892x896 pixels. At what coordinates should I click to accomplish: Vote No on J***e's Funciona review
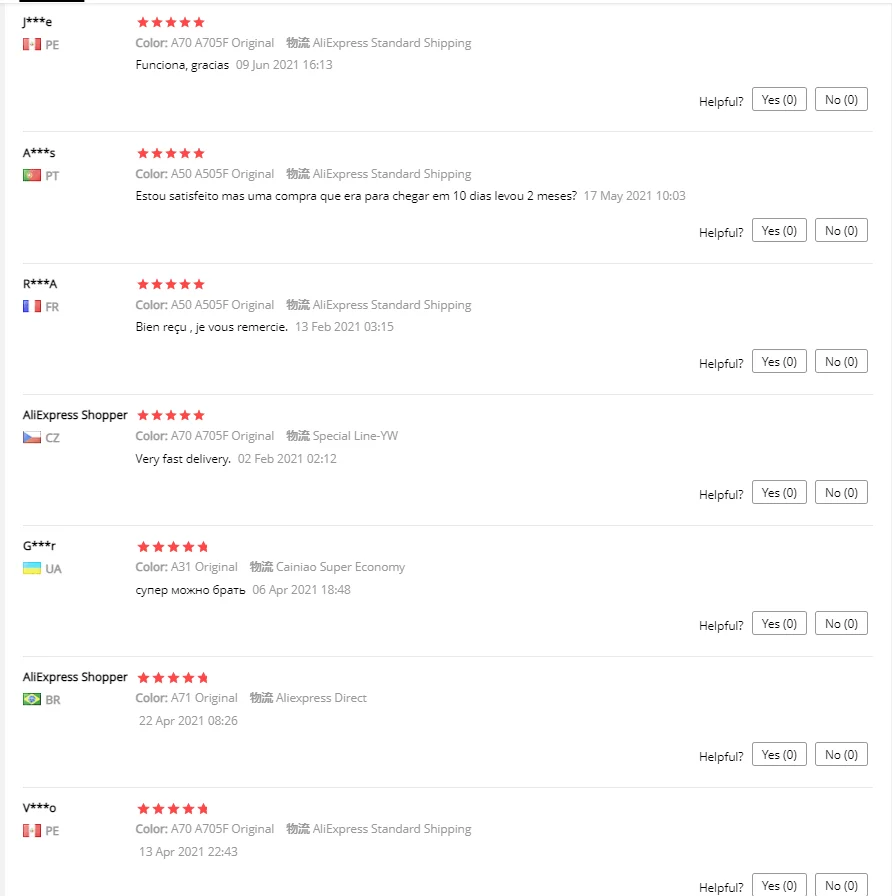[841, 99]
